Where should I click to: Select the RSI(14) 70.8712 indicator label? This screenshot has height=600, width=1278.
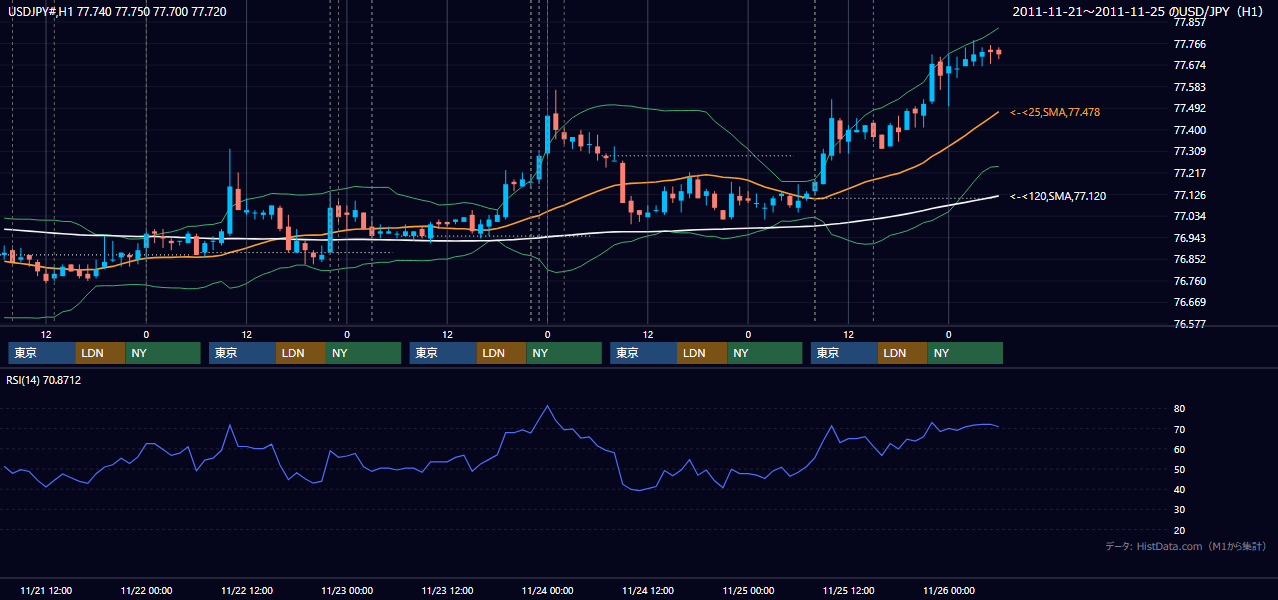pos(44,380)
